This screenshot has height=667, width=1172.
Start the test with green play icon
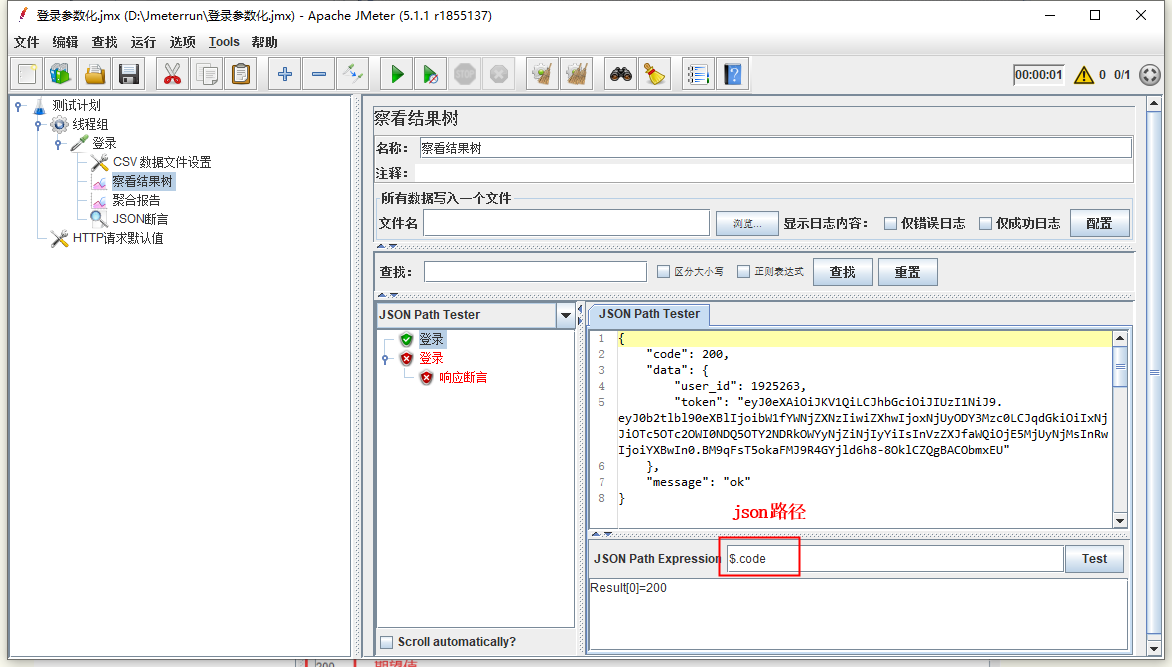[397, 74]
